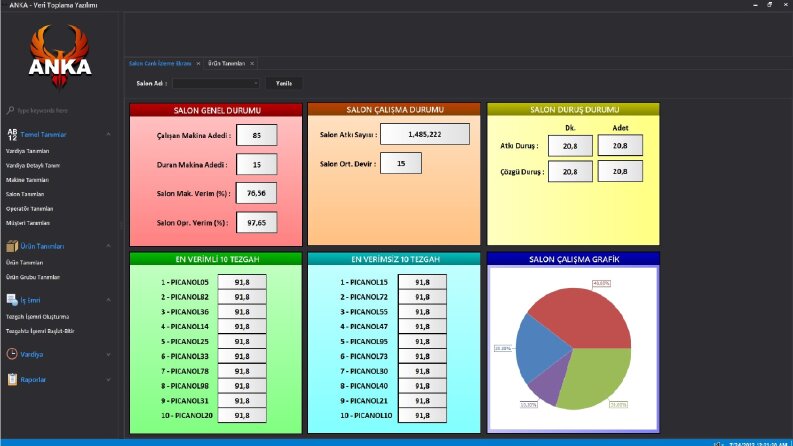
Task: Open Makine Tanımları in the sidebar
Action: (27, 180)
